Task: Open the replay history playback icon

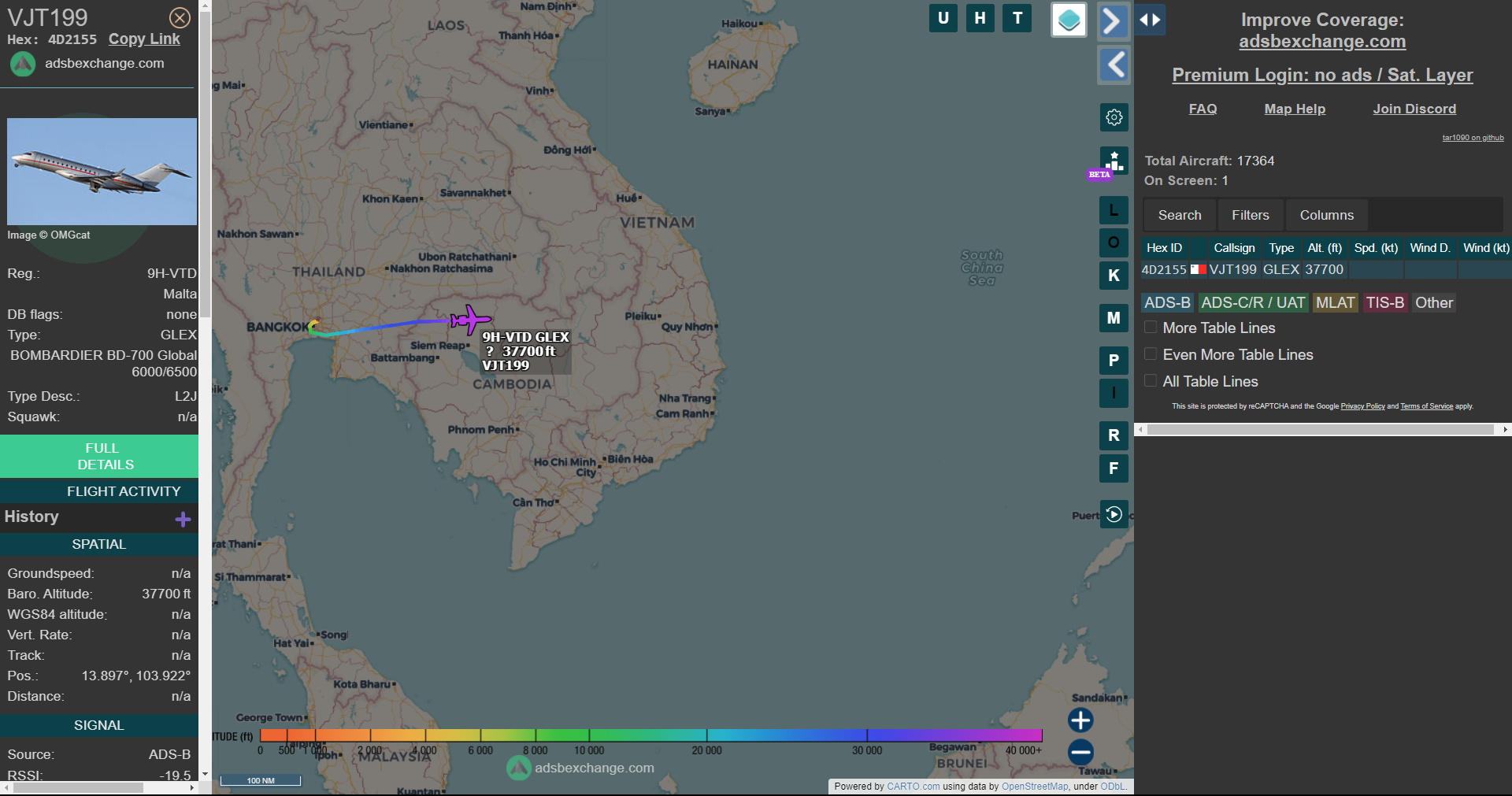Action: pos(1114,514)
